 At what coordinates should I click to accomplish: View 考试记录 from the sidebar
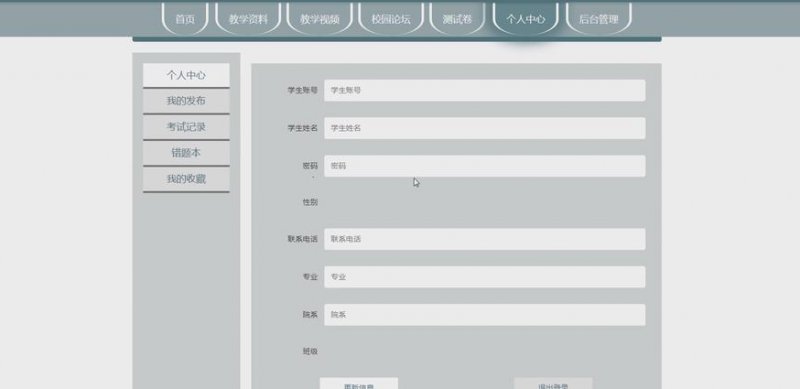[186, 127]
